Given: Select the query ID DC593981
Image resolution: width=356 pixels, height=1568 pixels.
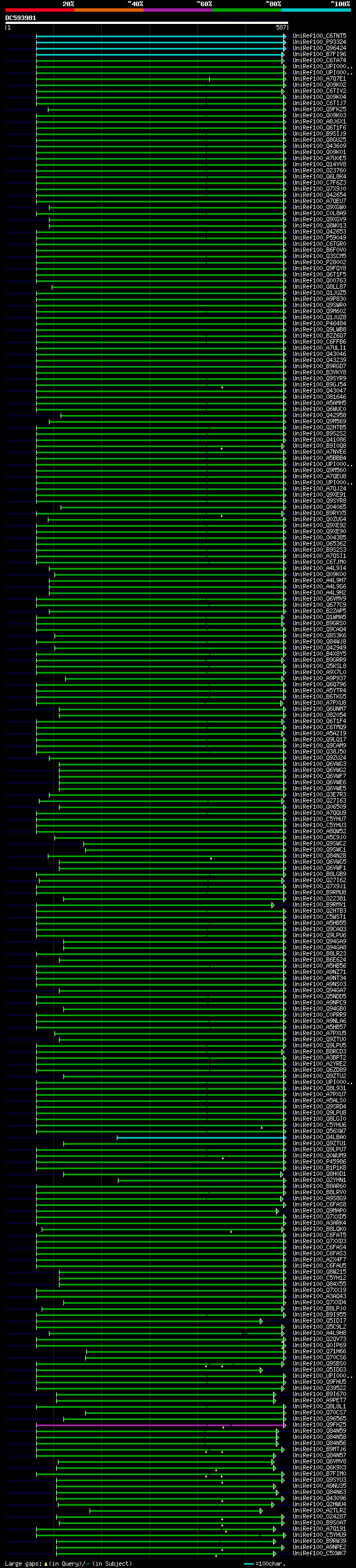Looking at the screenshot, I should [x=21, y=18].
